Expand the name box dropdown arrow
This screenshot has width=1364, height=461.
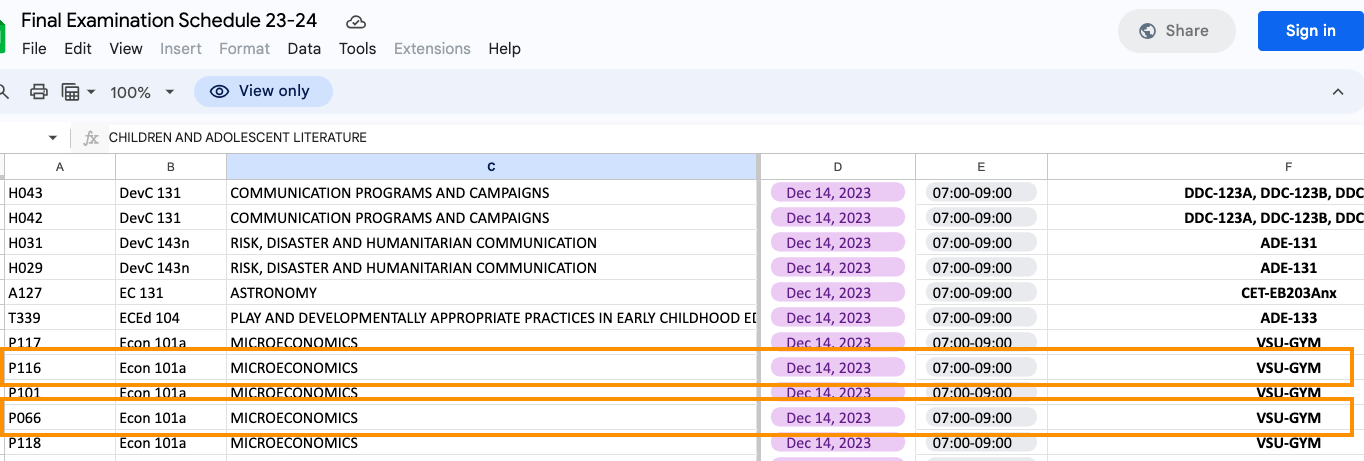click(x=53, y=138)
